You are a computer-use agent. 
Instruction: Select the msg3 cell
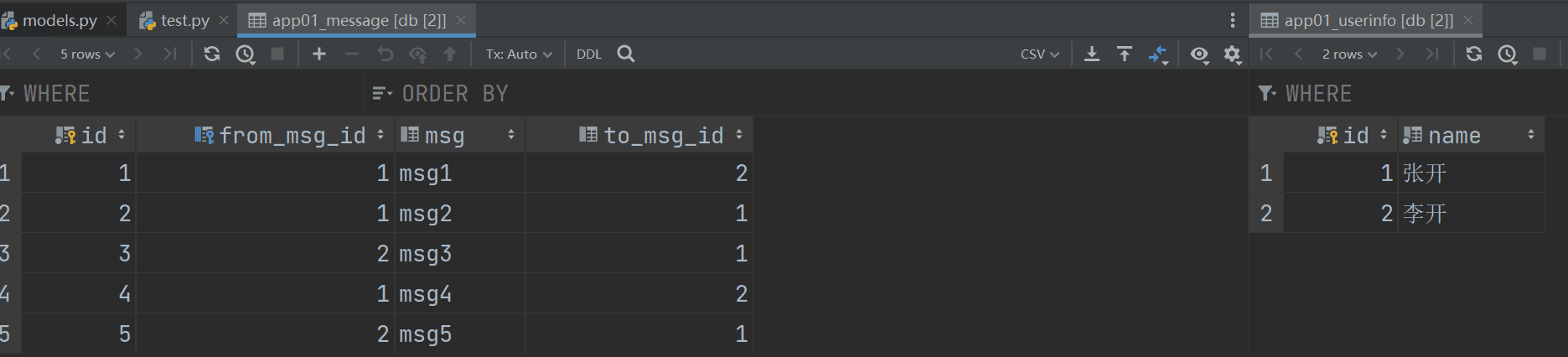pos(460,253)
